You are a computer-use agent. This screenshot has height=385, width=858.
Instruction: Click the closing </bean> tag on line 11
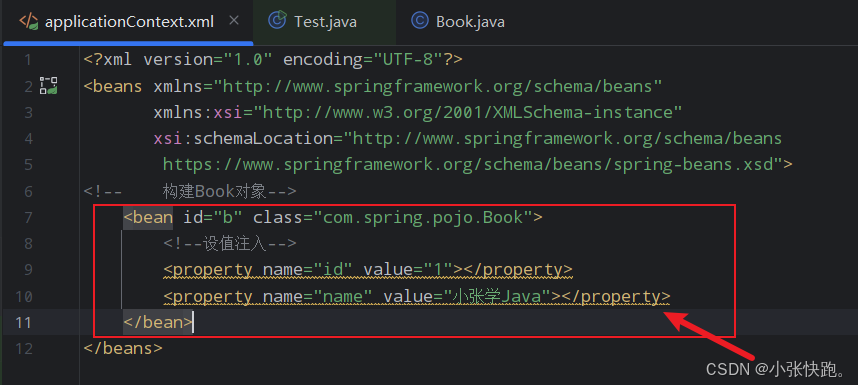tap(158, 323)
